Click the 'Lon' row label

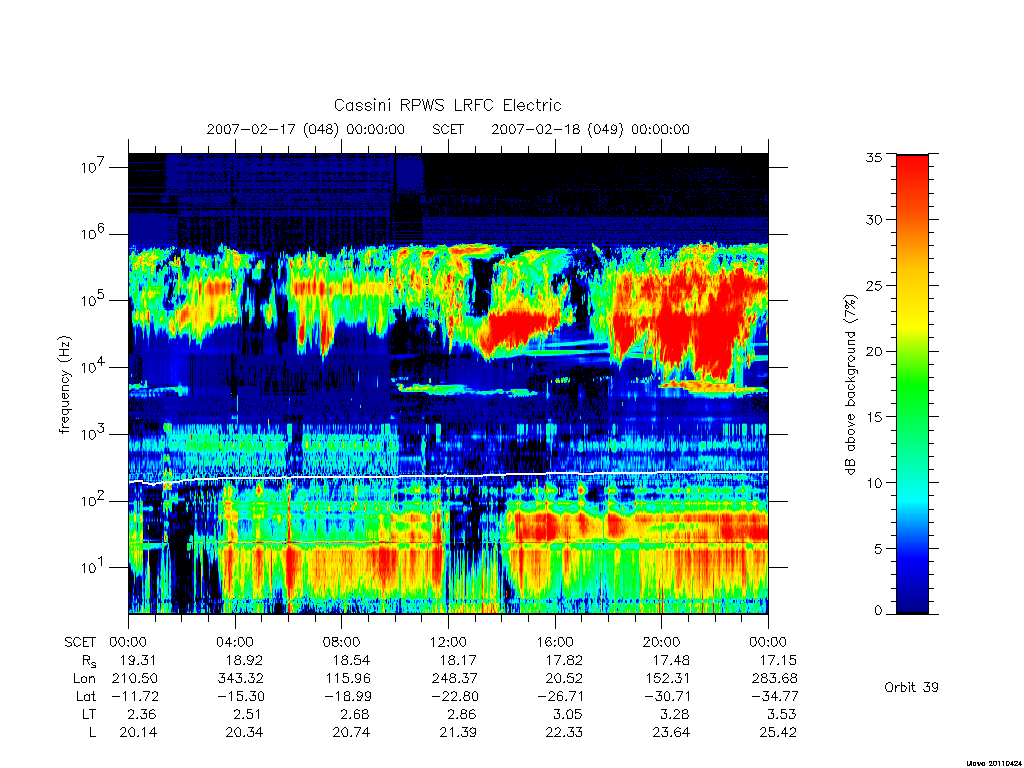84,679
